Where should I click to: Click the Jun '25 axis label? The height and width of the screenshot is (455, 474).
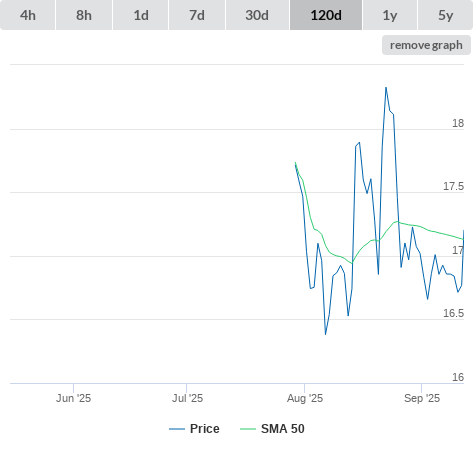click(x=73, y=398)
